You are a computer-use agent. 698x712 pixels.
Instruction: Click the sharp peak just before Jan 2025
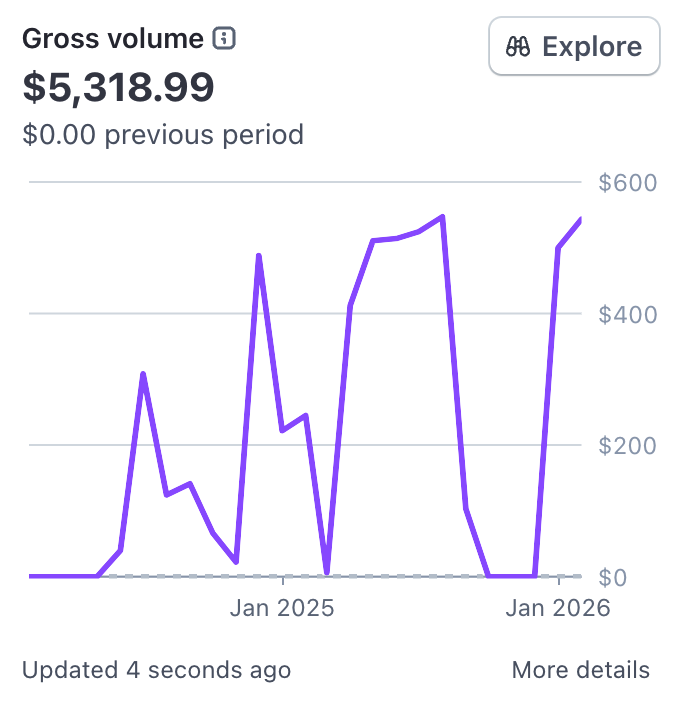(x=259, y=256)
